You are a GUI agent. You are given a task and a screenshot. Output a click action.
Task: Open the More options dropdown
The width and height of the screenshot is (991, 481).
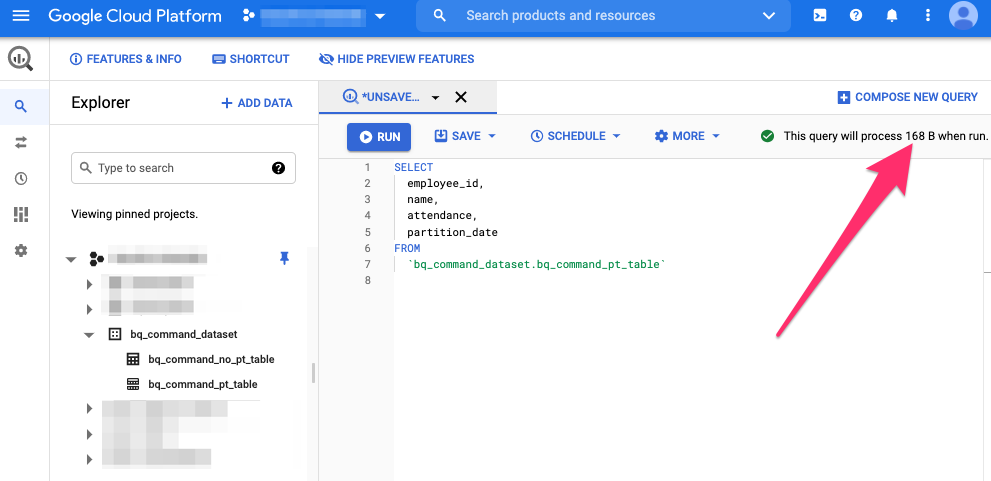coord(687,136)
